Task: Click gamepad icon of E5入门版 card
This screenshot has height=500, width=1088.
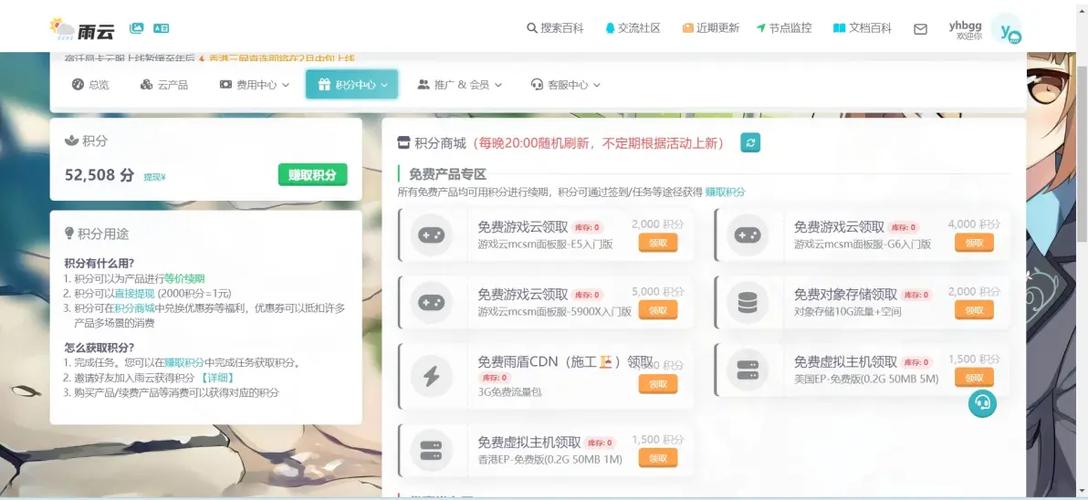Action: pyautogui.click(x=432, y=235)
